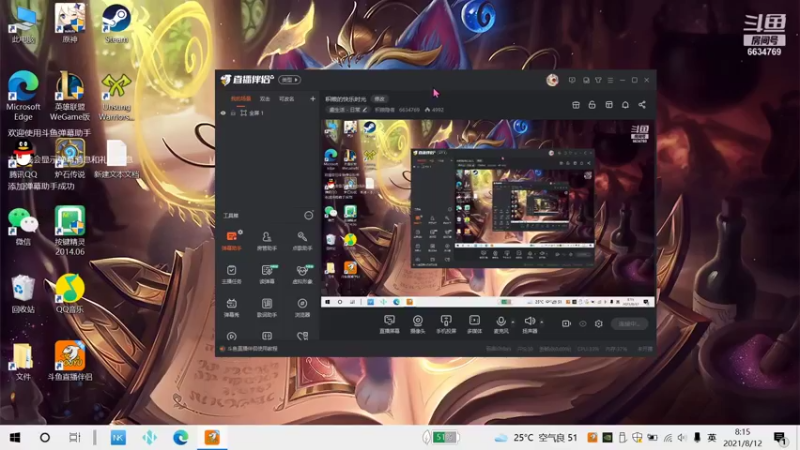The width and height of the screenshot is (800, 450).
Task: Select the first orange scene tab
Action: click(x=240, y=99)
